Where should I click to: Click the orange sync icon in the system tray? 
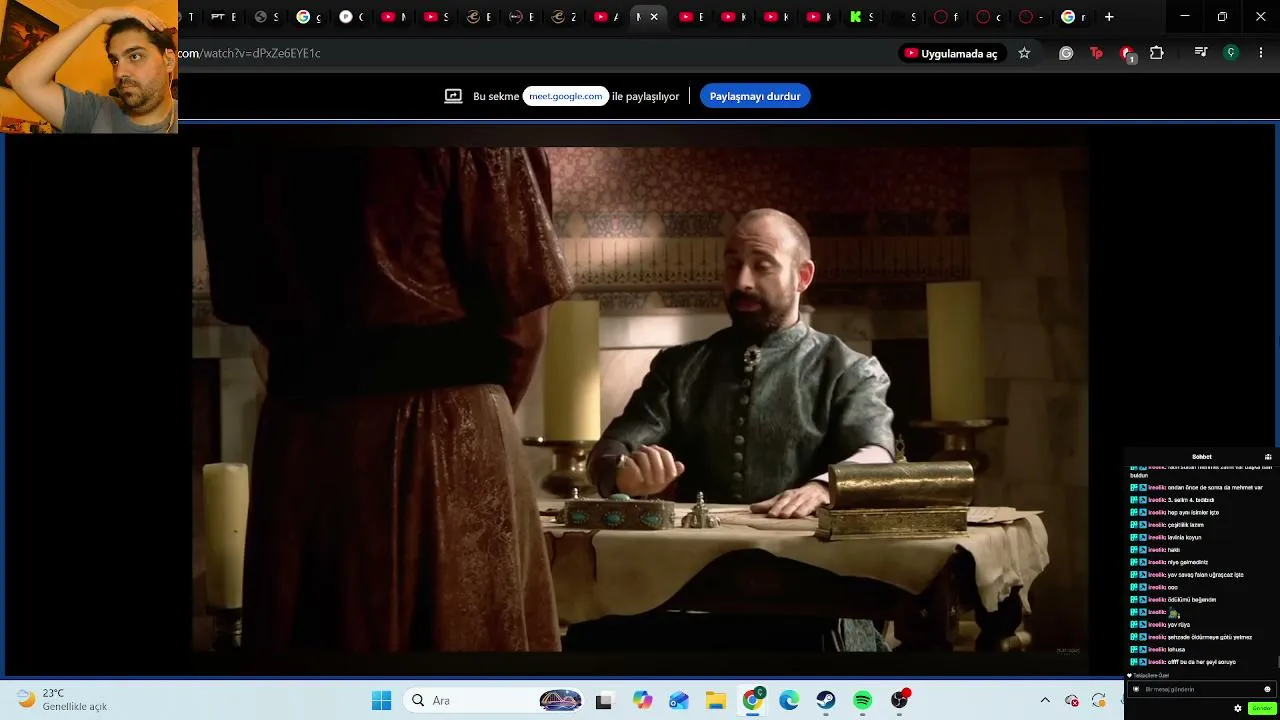(1099, 701)
